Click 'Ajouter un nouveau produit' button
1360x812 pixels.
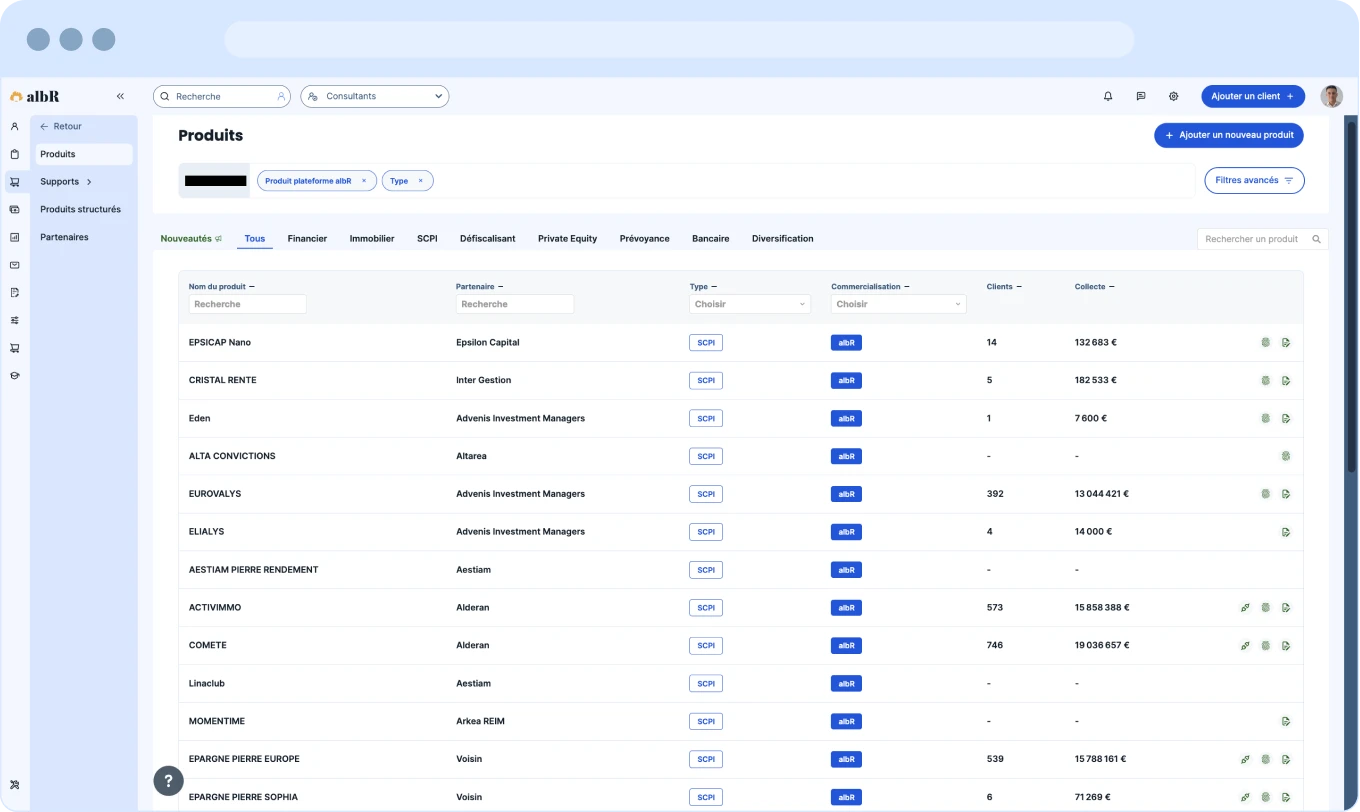[x=1228, y=135]
